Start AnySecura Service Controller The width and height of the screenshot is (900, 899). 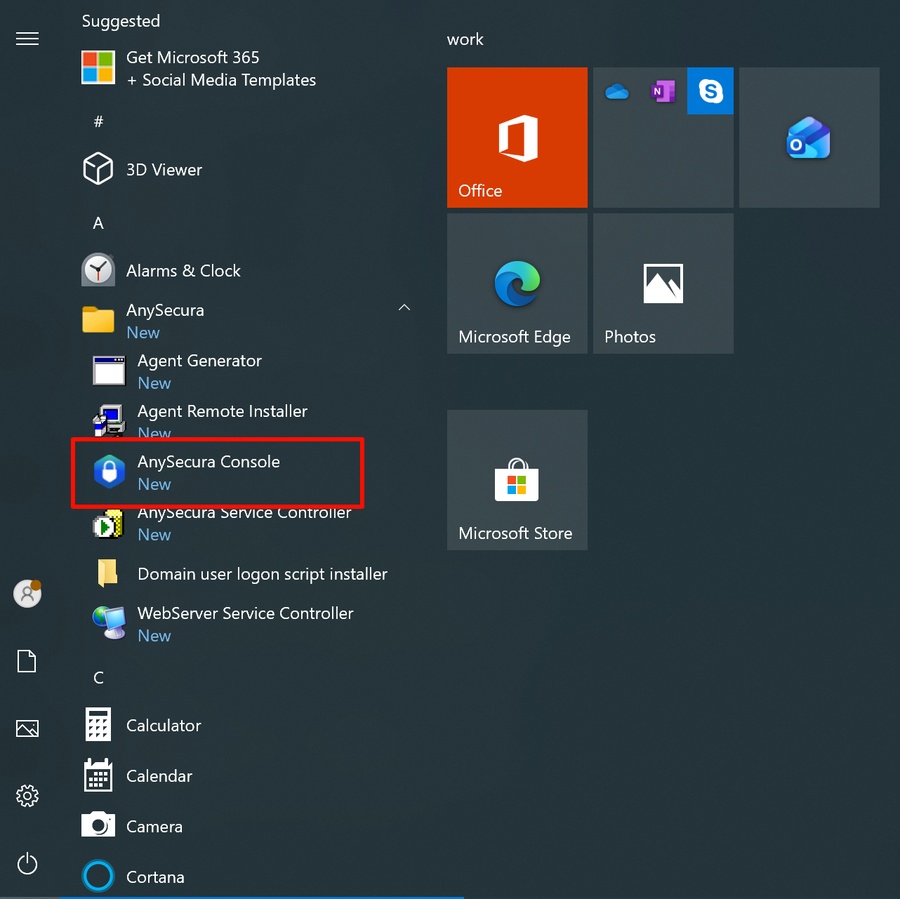(244, 514)
